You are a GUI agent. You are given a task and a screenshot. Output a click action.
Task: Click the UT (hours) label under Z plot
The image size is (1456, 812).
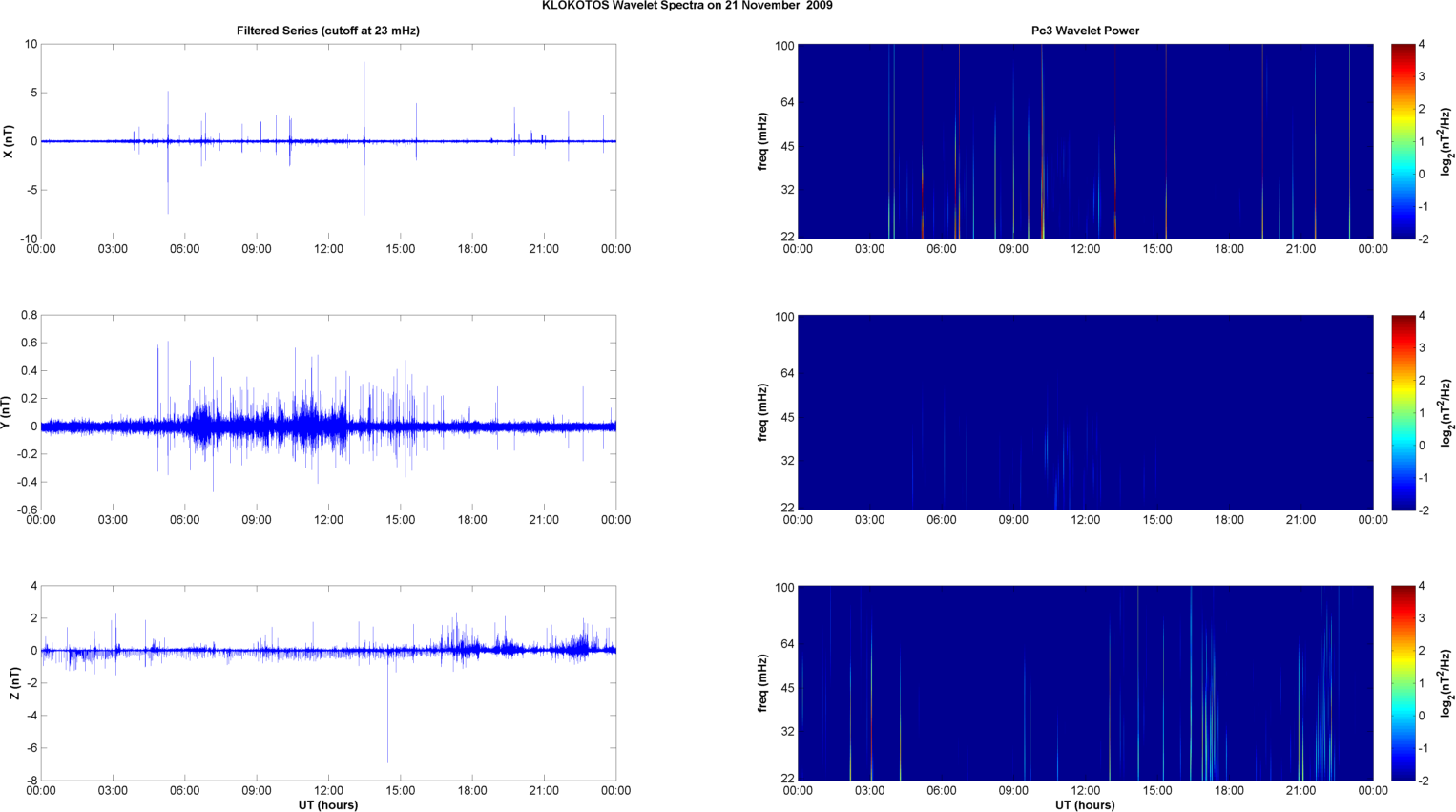click(x=327, y=804)
